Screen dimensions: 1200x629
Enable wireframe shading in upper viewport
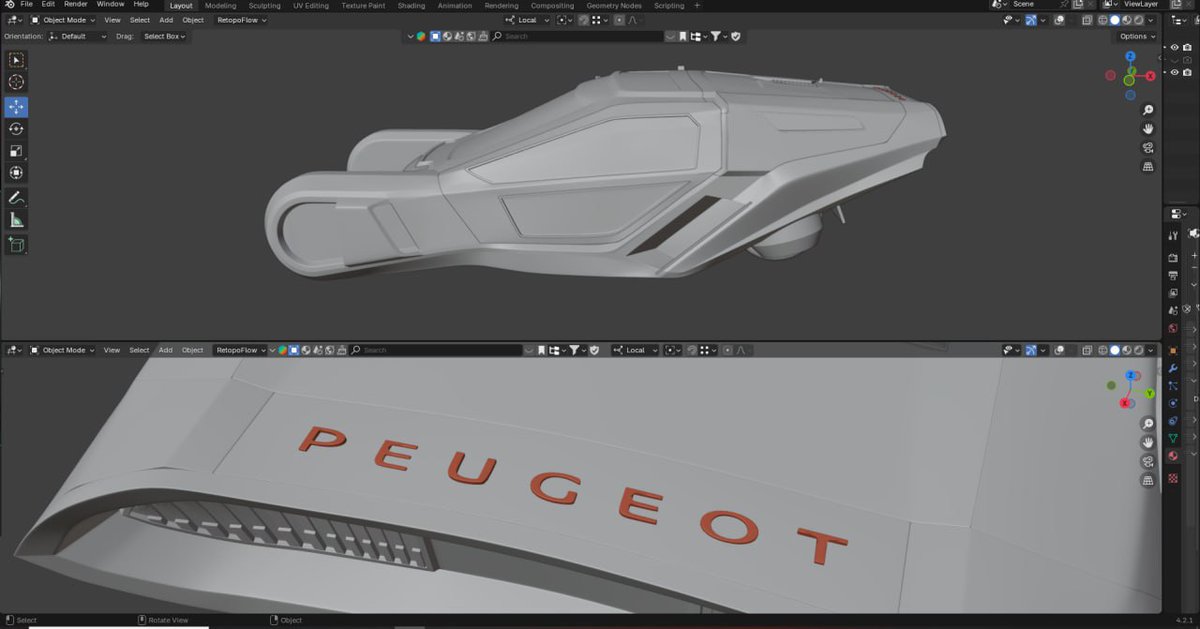[1103, 20]
